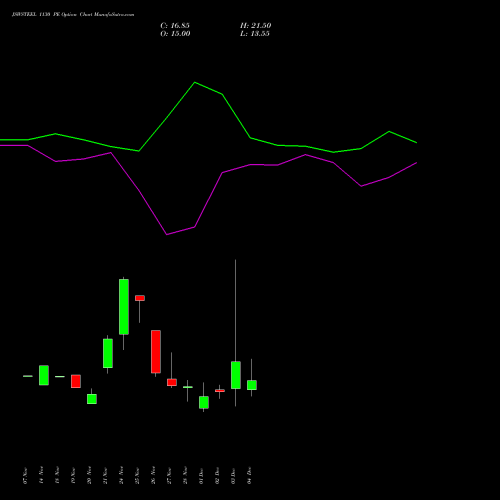This screenshot has height=500, width=500.
Task: Click the high value H: 21.50
Action: tap(256, 26)
